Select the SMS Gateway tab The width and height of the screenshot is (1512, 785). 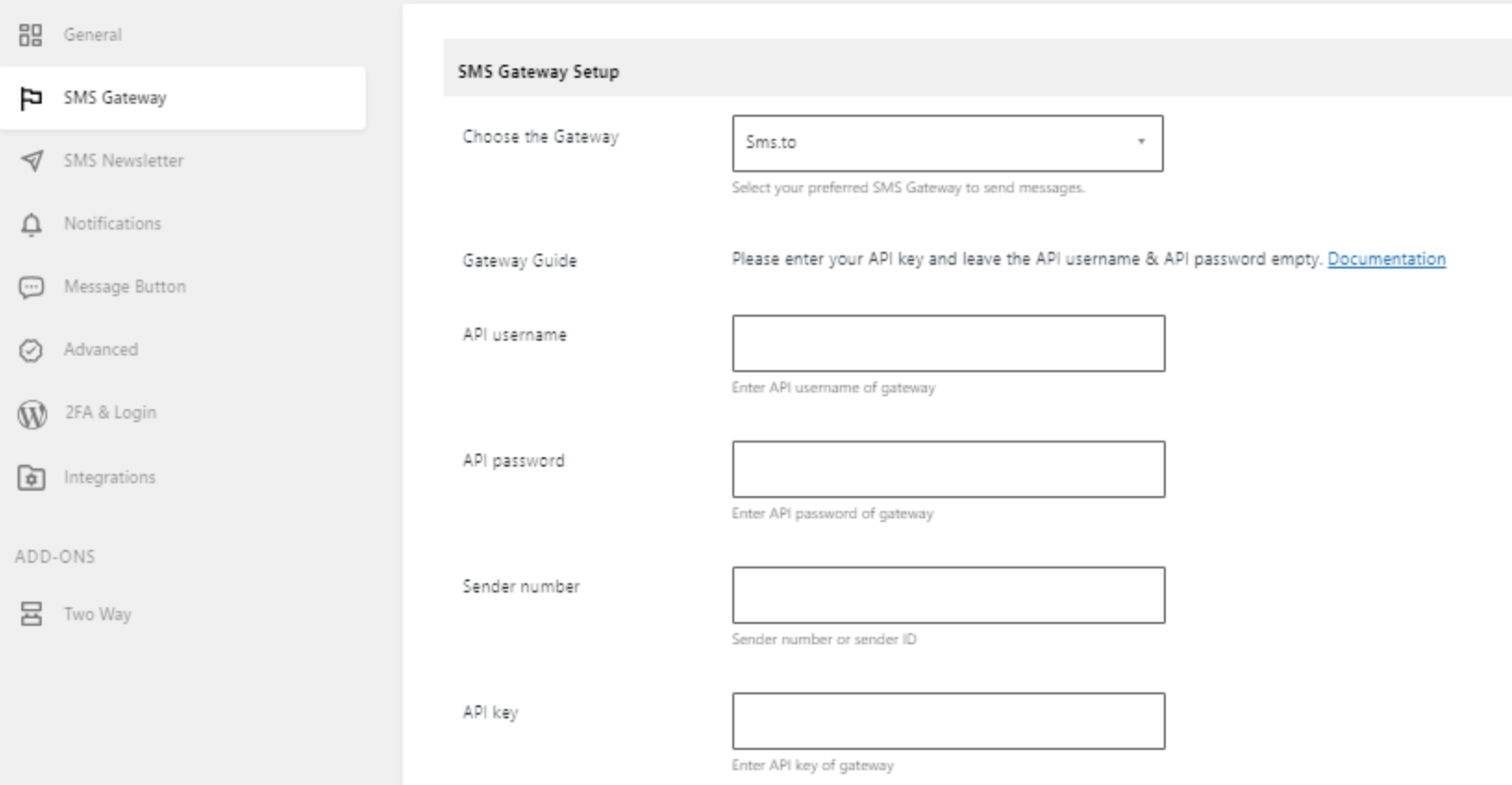[183, 97]
